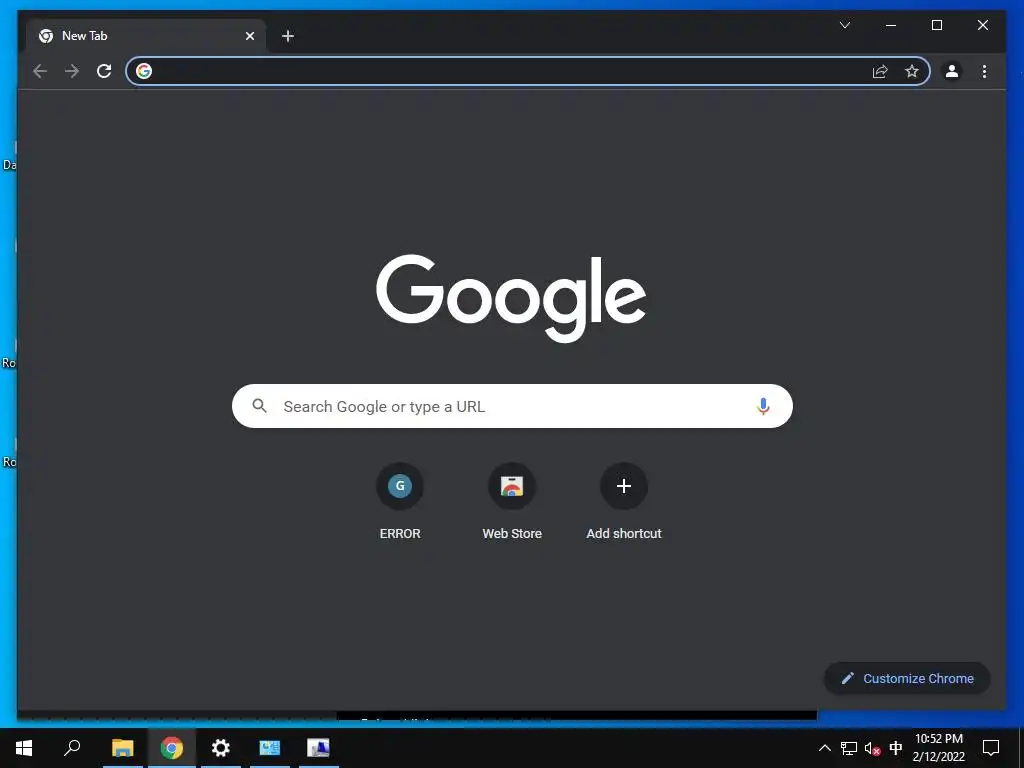Close the Chrome window

(982, 25)
